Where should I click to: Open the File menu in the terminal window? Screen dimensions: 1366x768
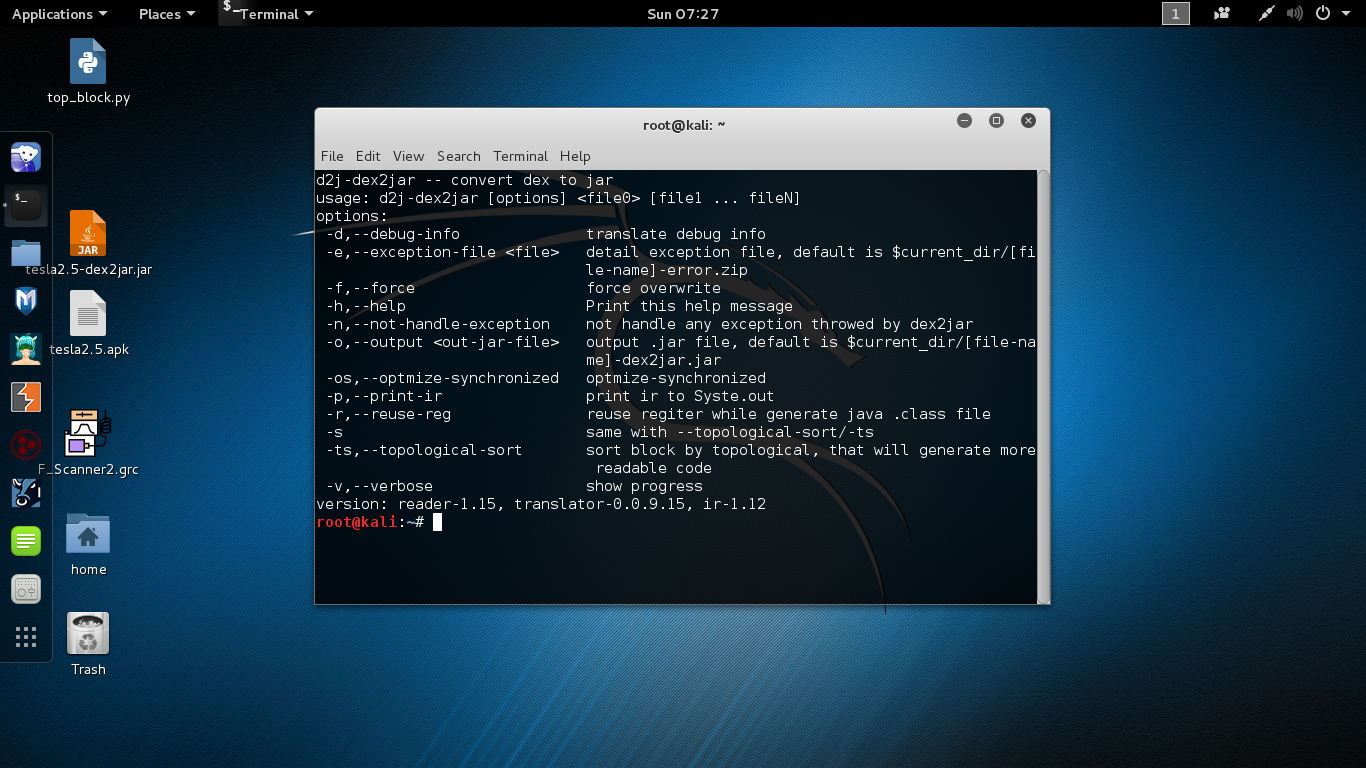click(x=332, y=156)
